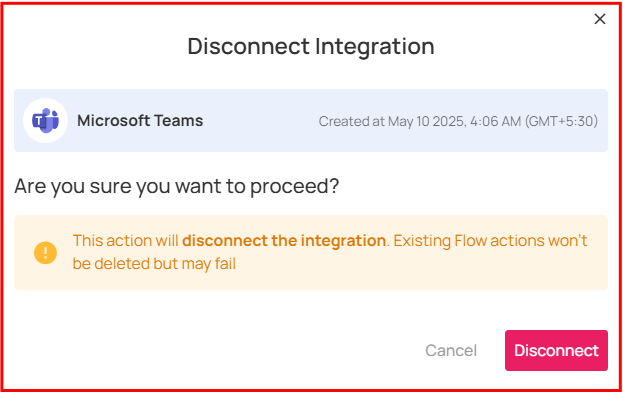Click the Are you sure prompt text

(x=177, y=186)
